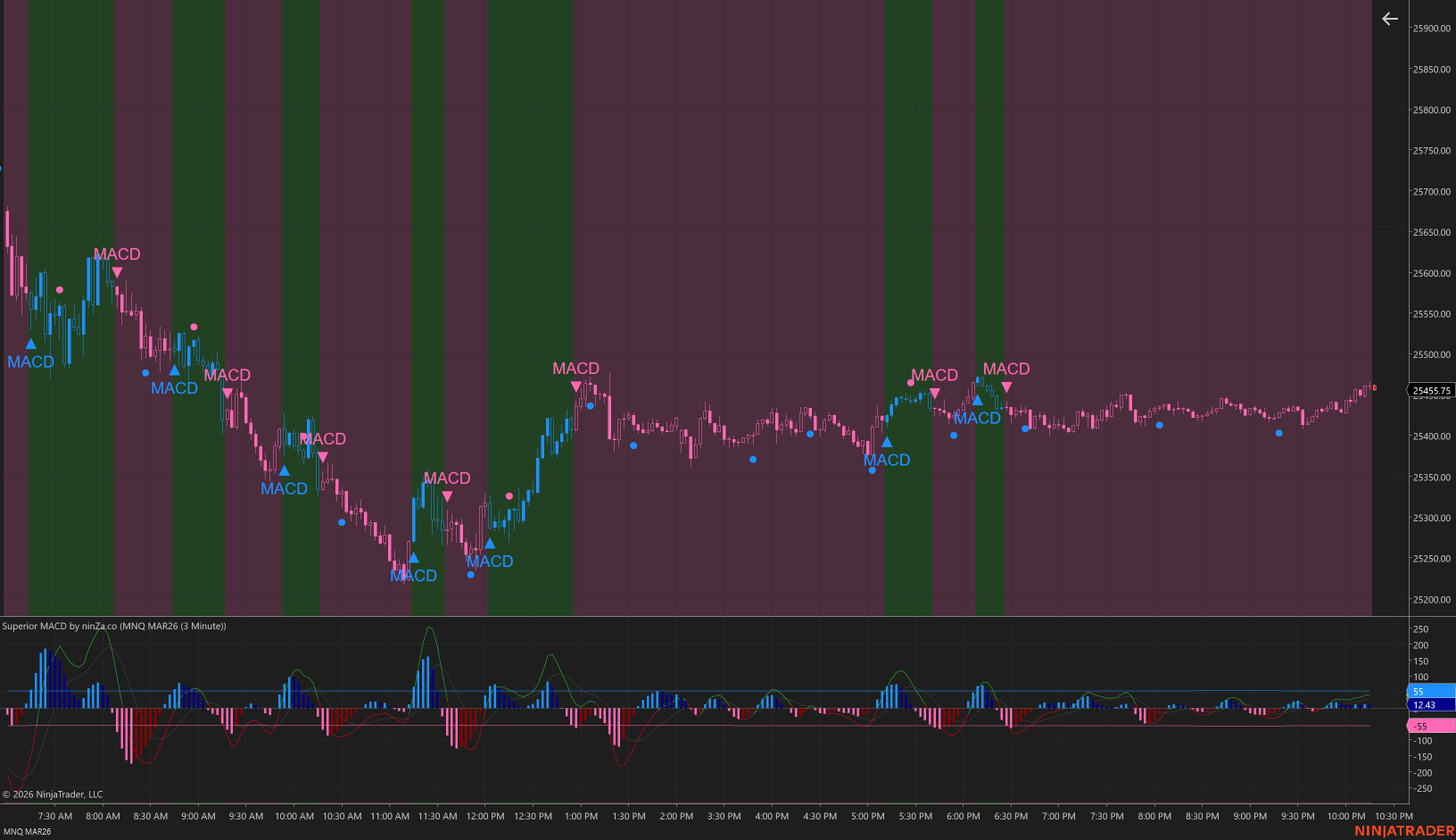
Task: Select the Superior MACD by ninZa.co indicator label
Action: (114, 626)
